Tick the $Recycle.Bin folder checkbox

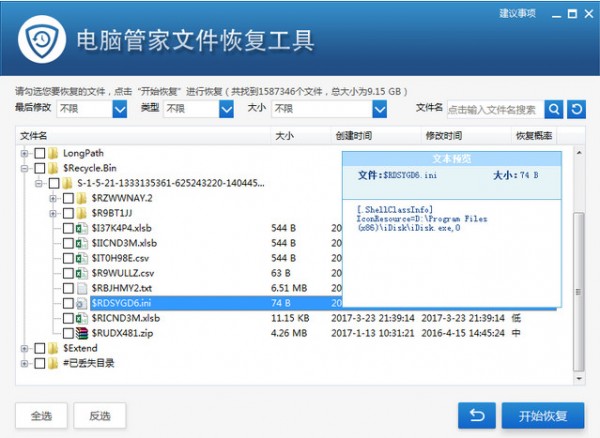tap(40, 168)
